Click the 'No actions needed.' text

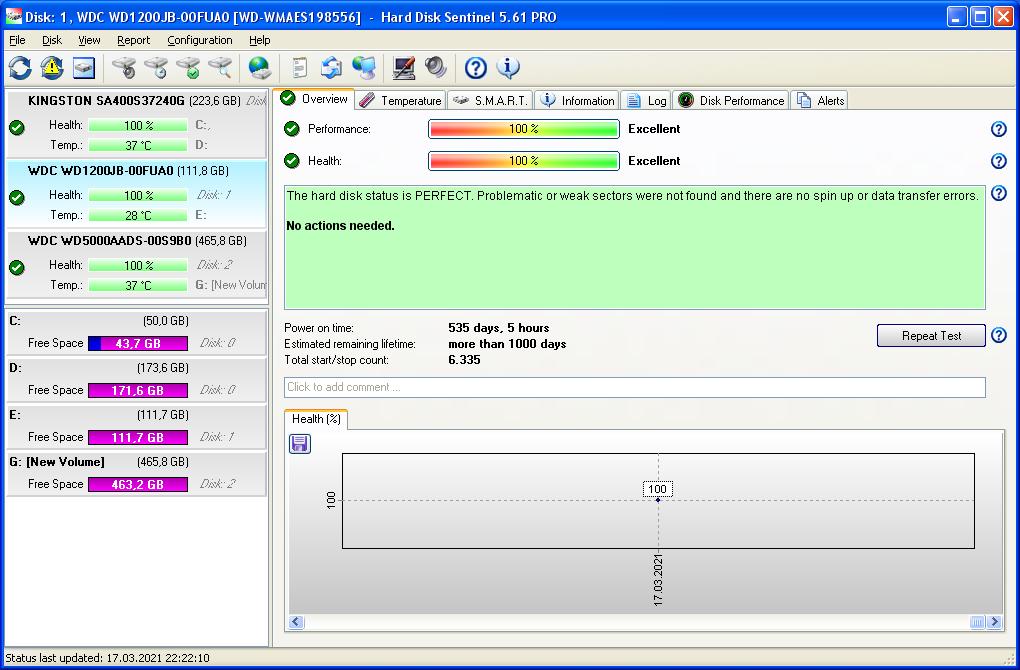tap(340, 226)
